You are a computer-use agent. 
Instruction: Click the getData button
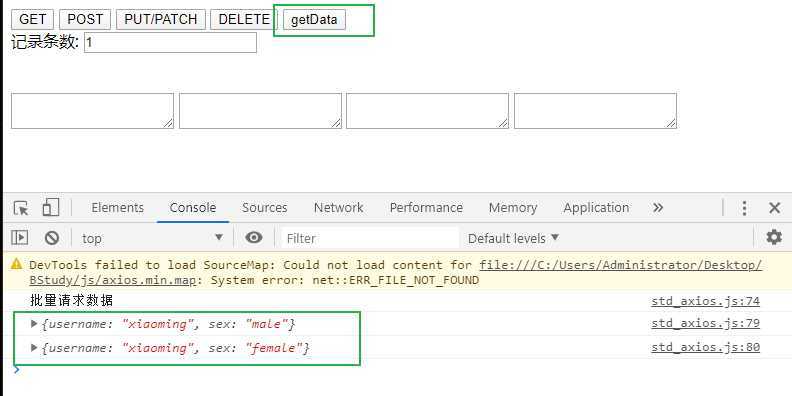click(314, 20)
